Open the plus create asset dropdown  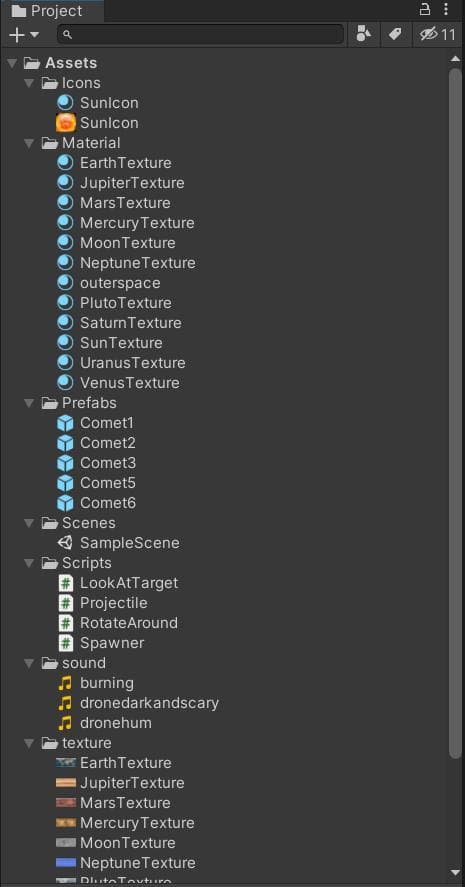[24, 35]
